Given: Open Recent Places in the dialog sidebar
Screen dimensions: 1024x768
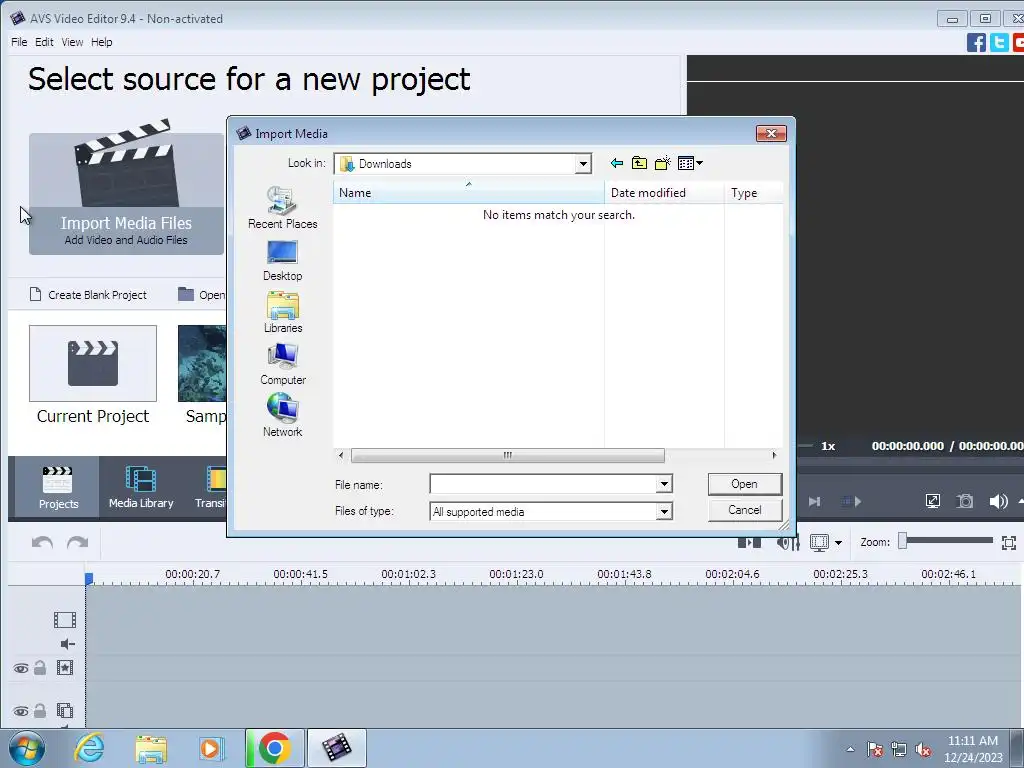Looking at the screenshot, I should point(283,208).
